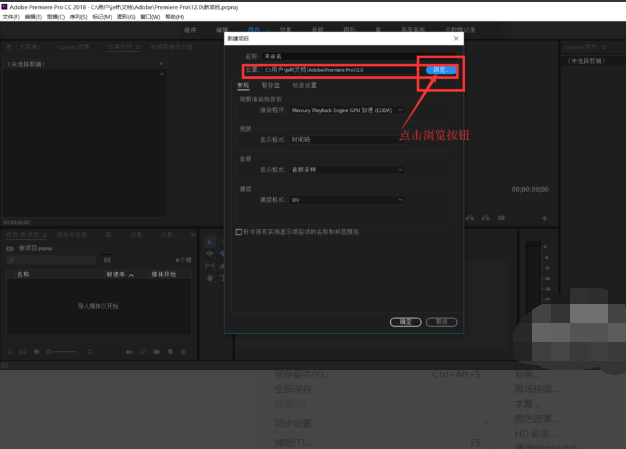Open the 信息 (Info) panel tab
This screenshot has width=626, height=449.
(x=136, y=235)
